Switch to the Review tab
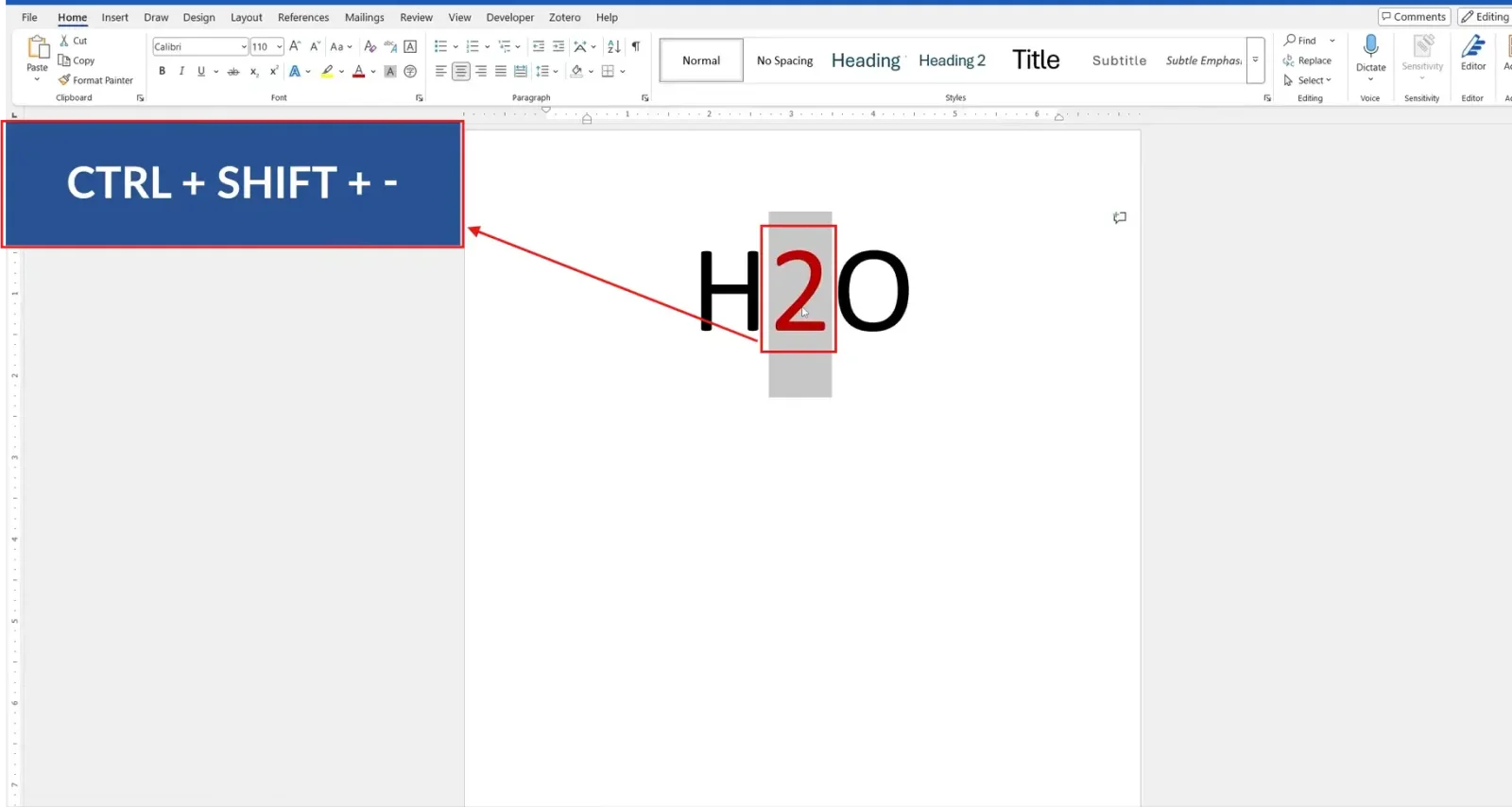Screen dimensions: 1512x807 tap(416, 17)
